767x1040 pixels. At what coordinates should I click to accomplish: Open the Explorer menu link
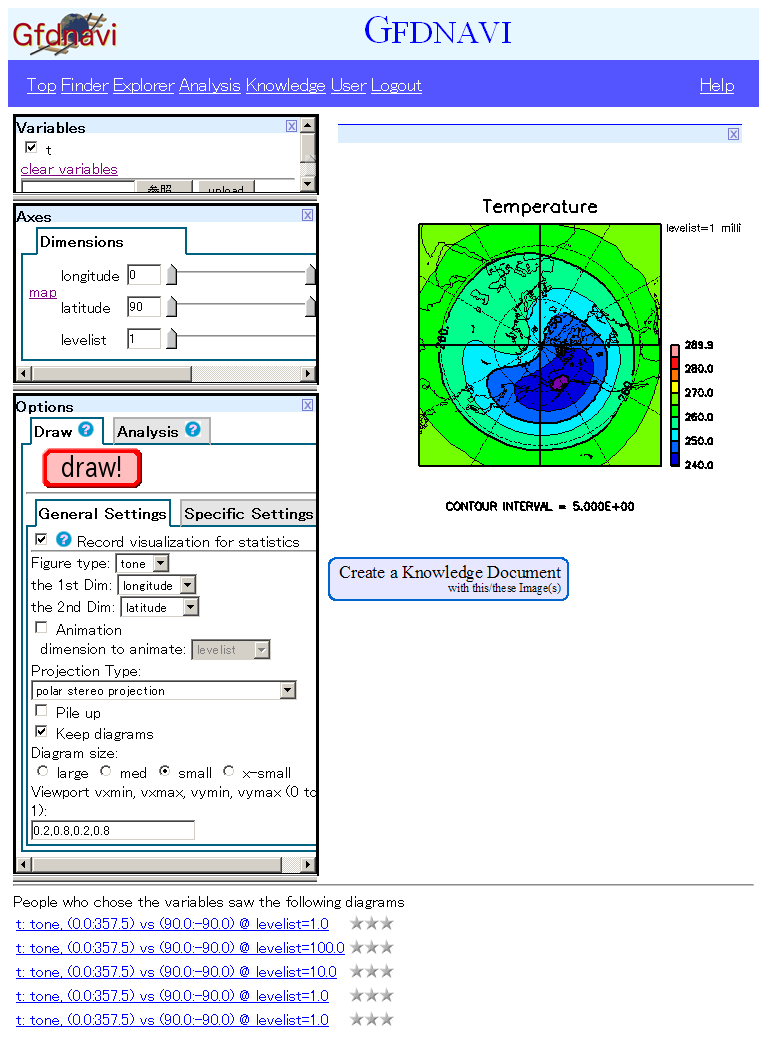(143, 85)
